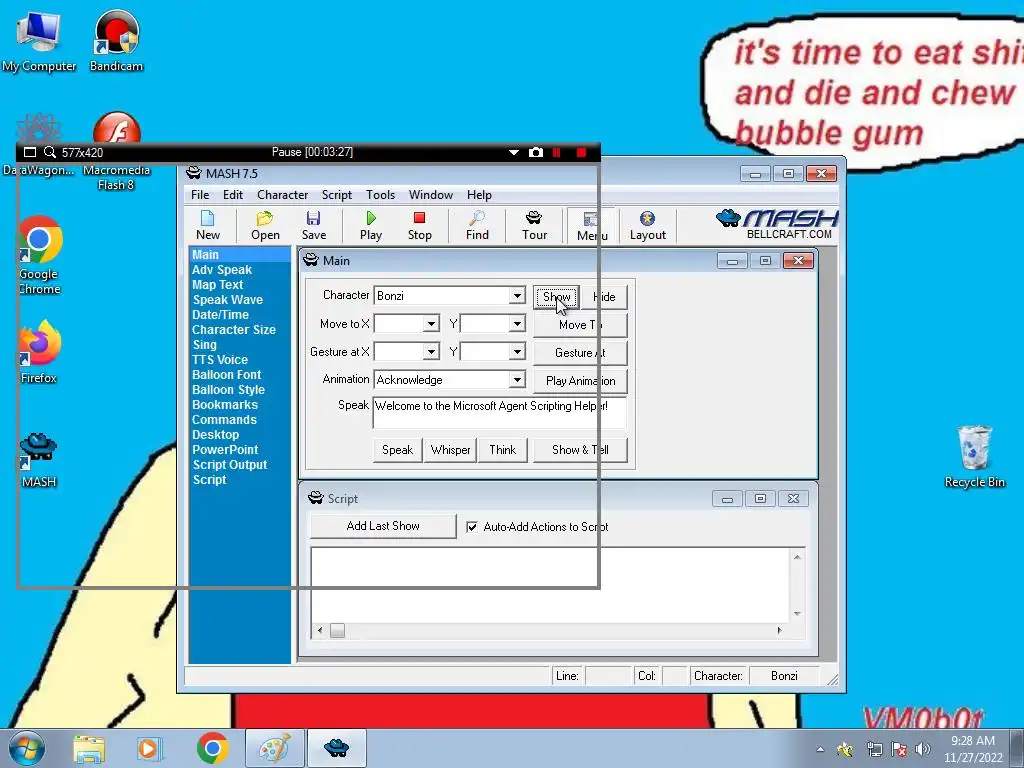Show hidden system tray icons arrow
Image resolution: width=1024 pixels, height=768 pixels.
820,750
